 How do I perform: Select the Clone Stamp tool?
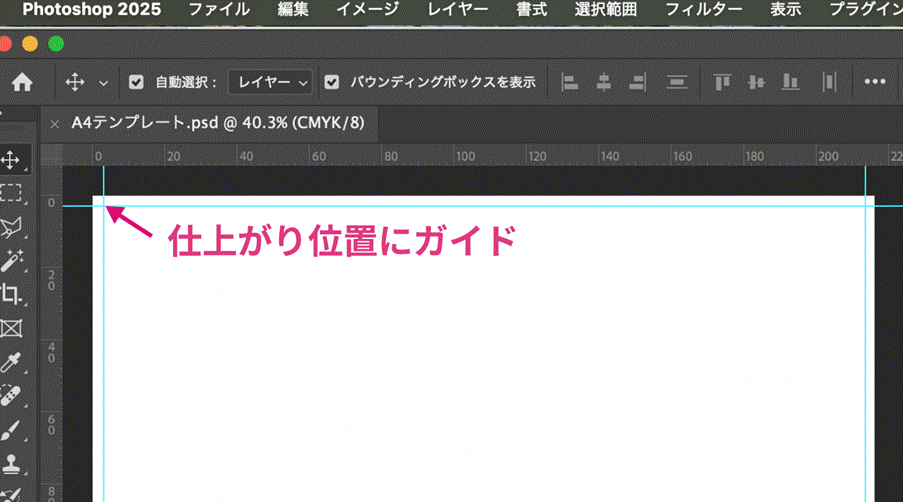[x=10, y=464]
